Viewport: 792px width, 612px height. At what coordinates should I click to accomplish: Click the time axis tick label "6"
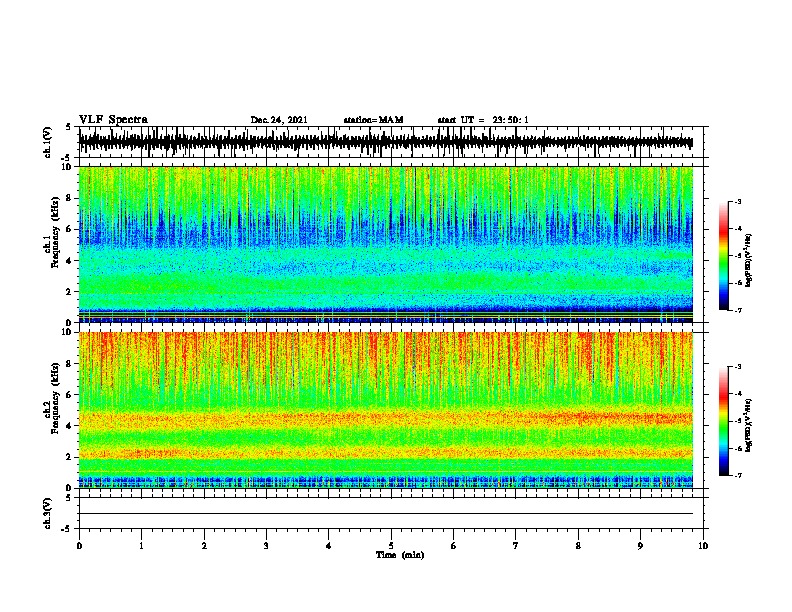454,546
